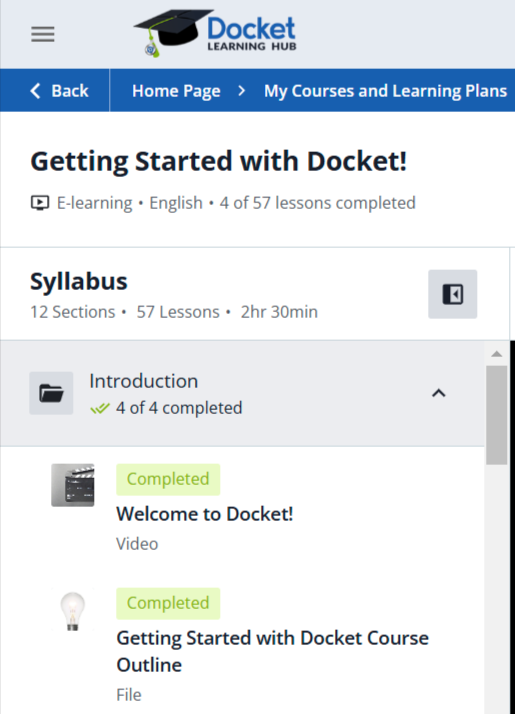Click the double checkmark completion icon
Screen dimensions: 515x714
(100, 408)
